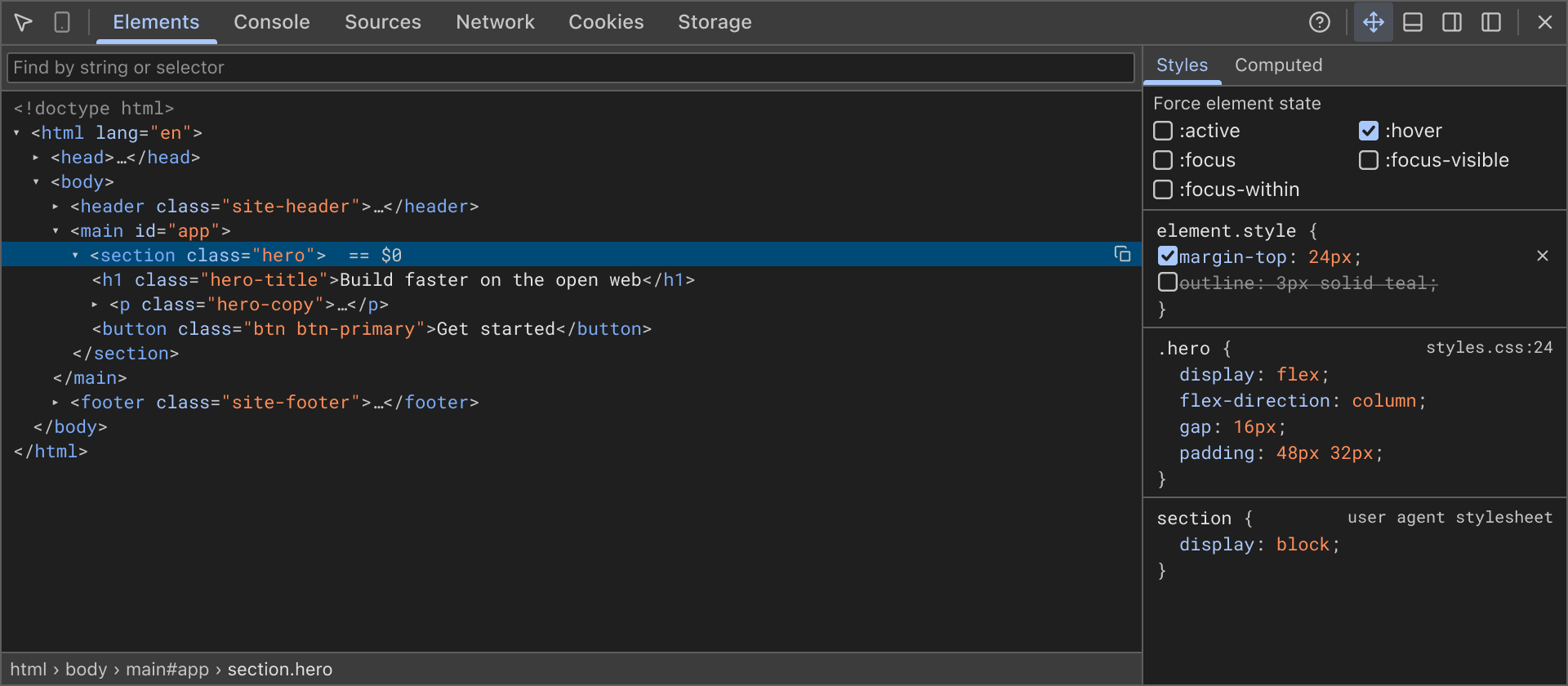The height and width of the screenshot is (686, 1568).
Task: Click the 'hero' class attribute value on section
Action: (283, 255)
